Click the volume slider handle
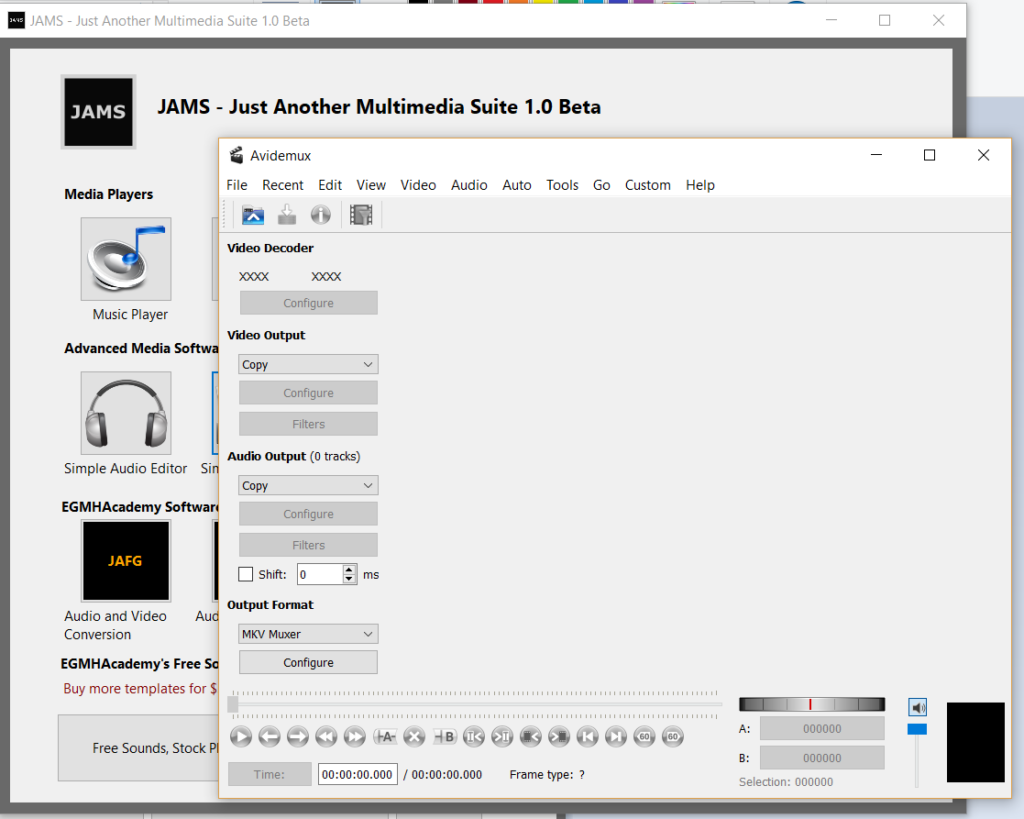 [x=917, y=729]
